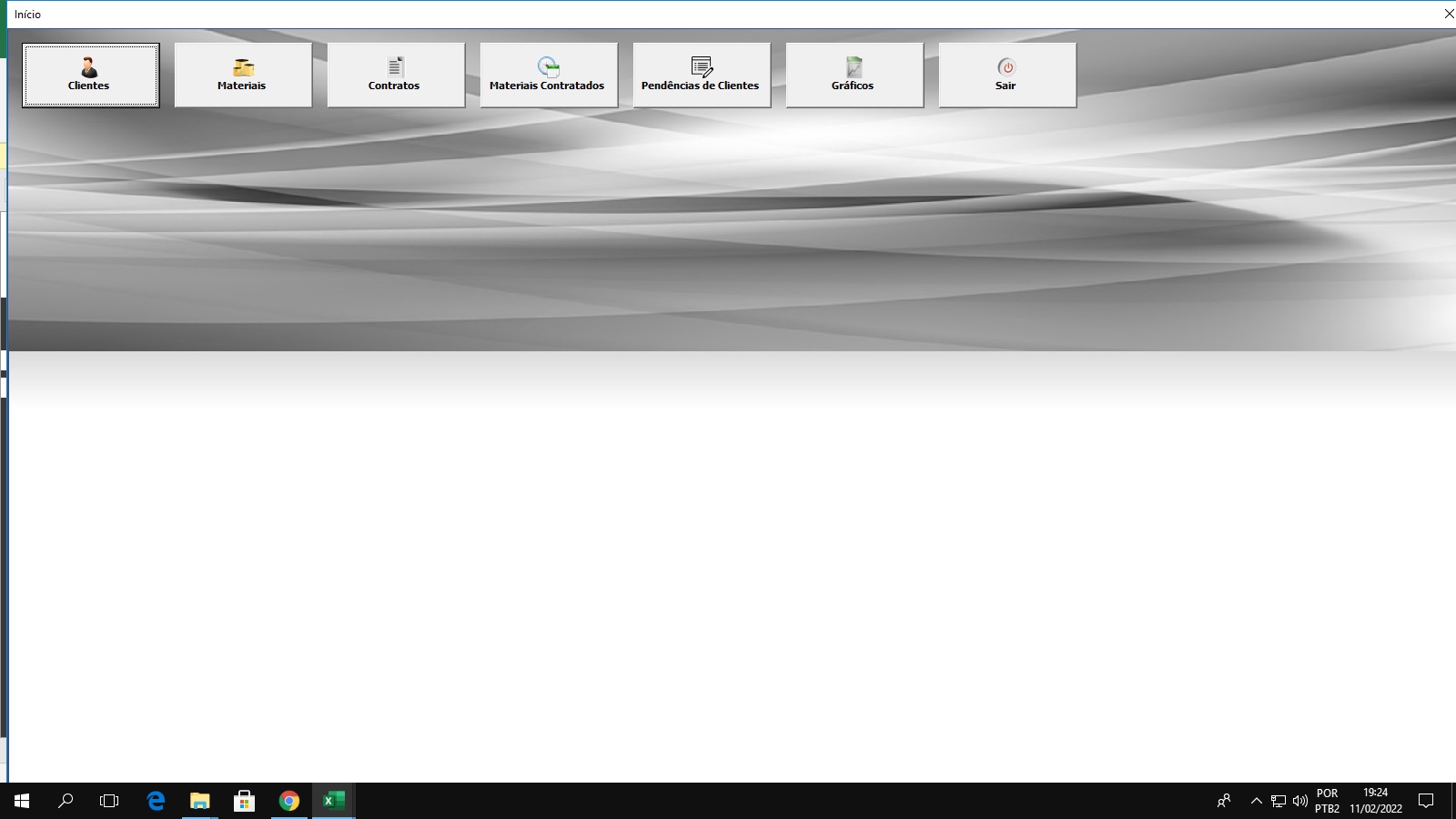Open Pendências de Clientes
This screenshot has height=819, width=1456.
[x=702, y=75]
